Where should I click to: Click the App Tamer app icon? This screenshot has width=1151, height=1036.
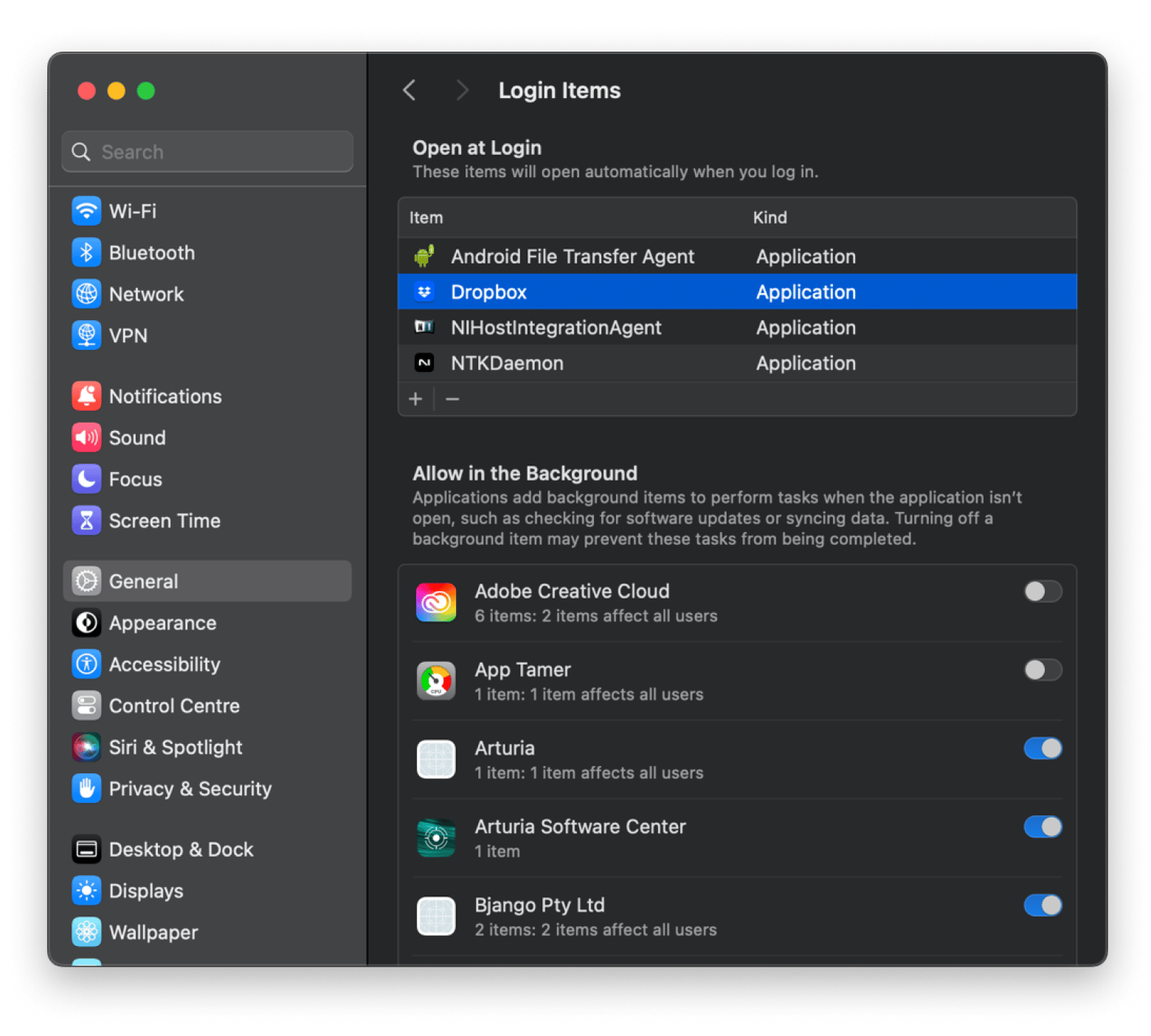[435, 681]
